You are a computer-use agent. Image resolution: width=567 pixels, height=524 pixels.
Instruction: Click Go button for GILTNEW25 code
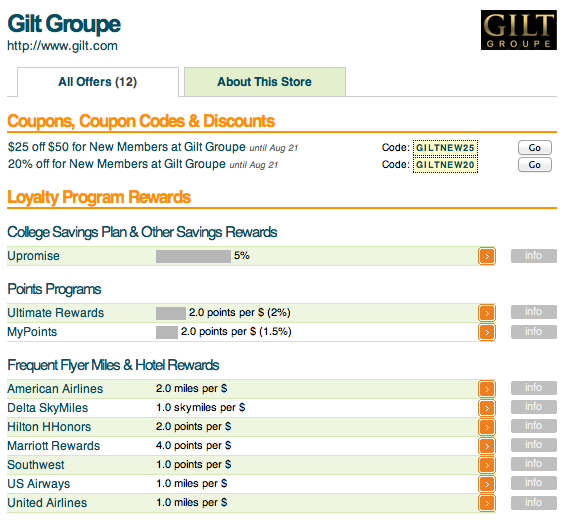click(x=534, y=148)
